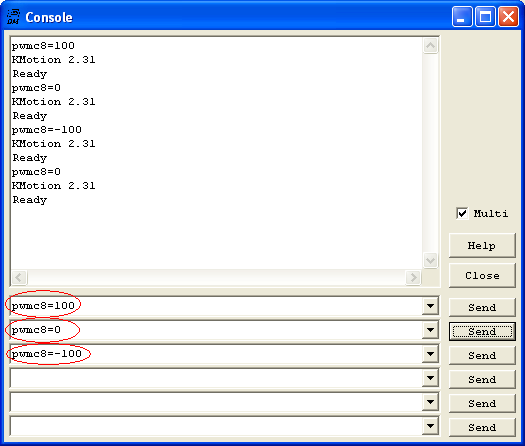This screenshot has height=446, width=525.
Task: Click into the last empty command field
Action: coord(216,426)
